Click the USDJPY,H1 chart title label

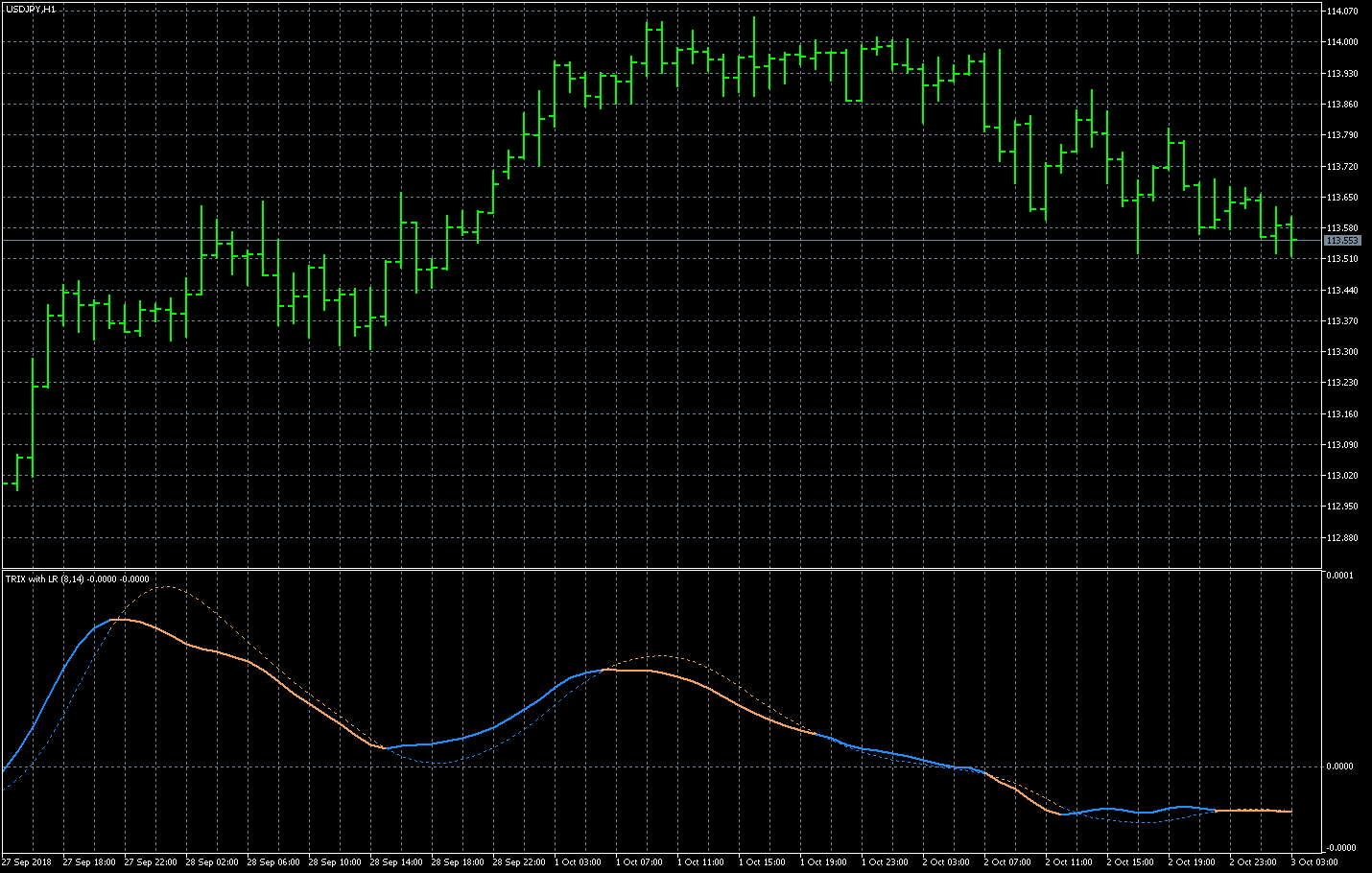[x=30, y=9]
